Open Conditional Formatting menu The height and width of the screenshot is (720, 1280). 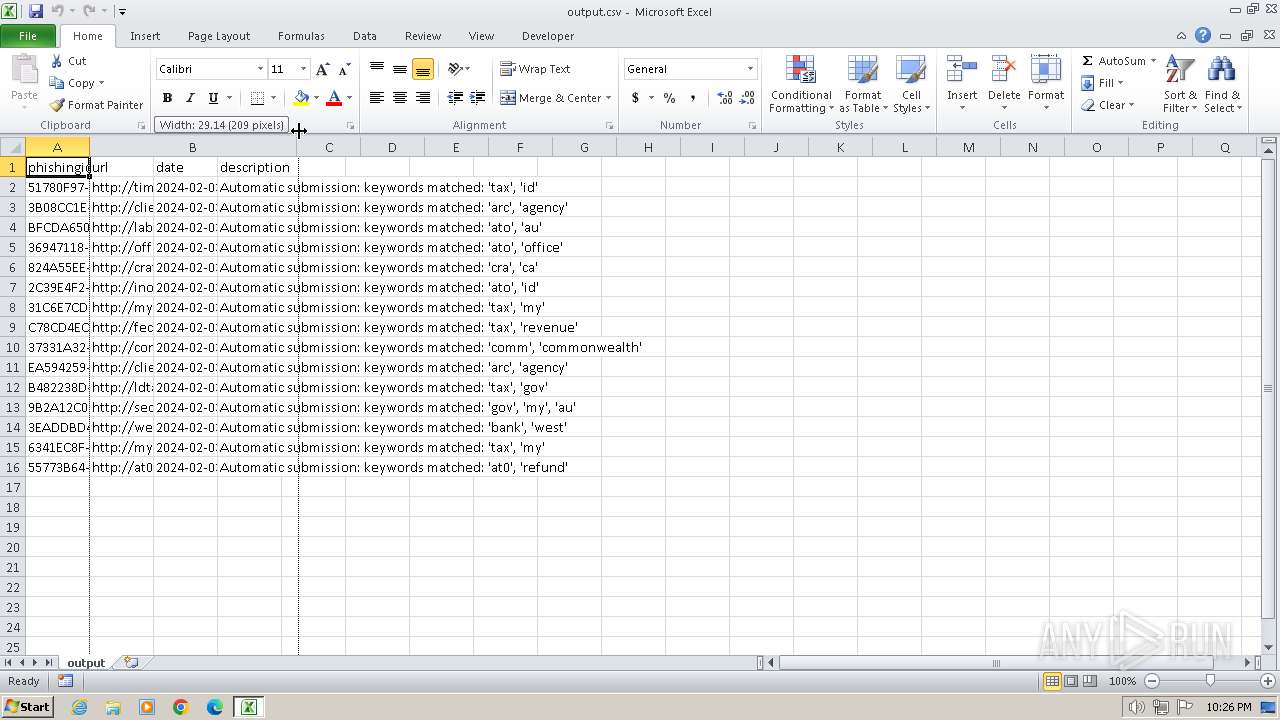click(x=800, y=84)
